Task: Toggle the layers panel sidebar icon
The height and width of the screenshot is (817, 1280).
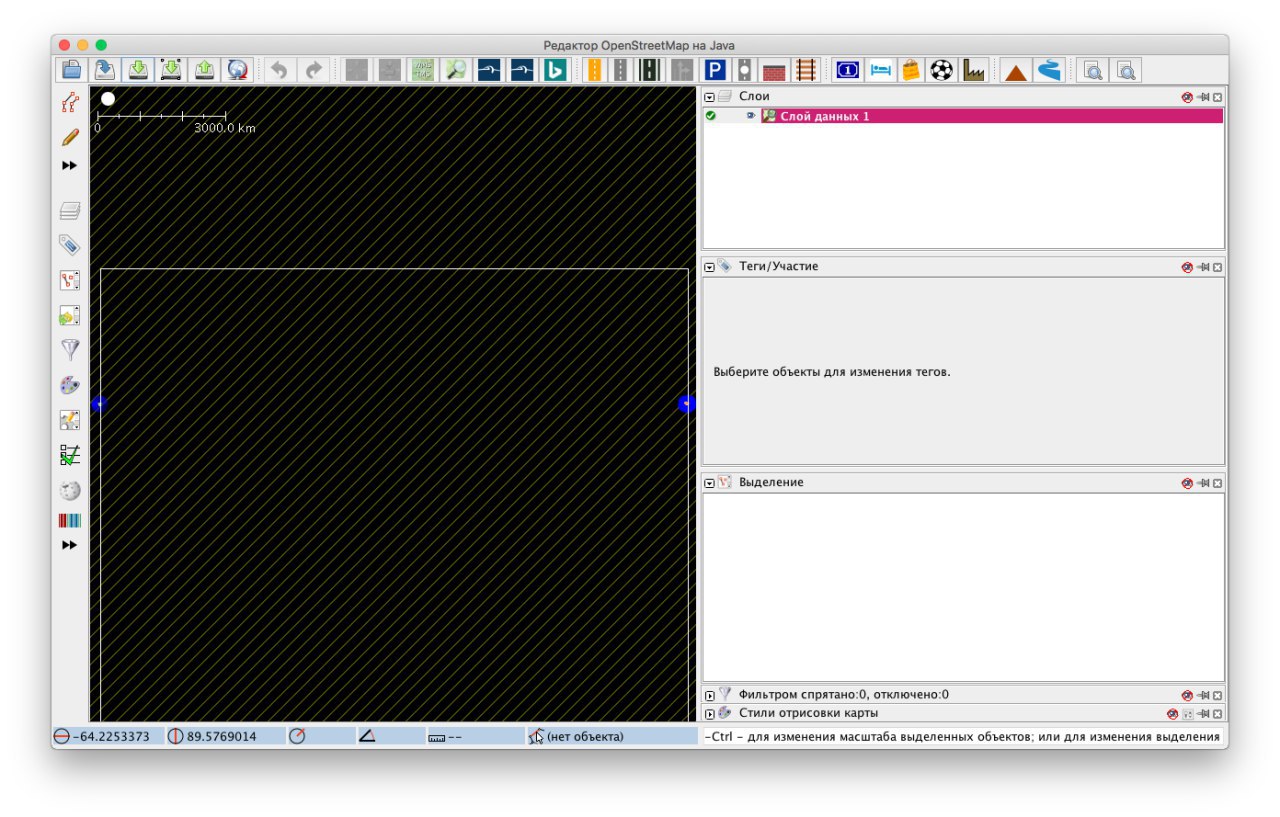Action: pyautogui.click(x=69, y=210)
